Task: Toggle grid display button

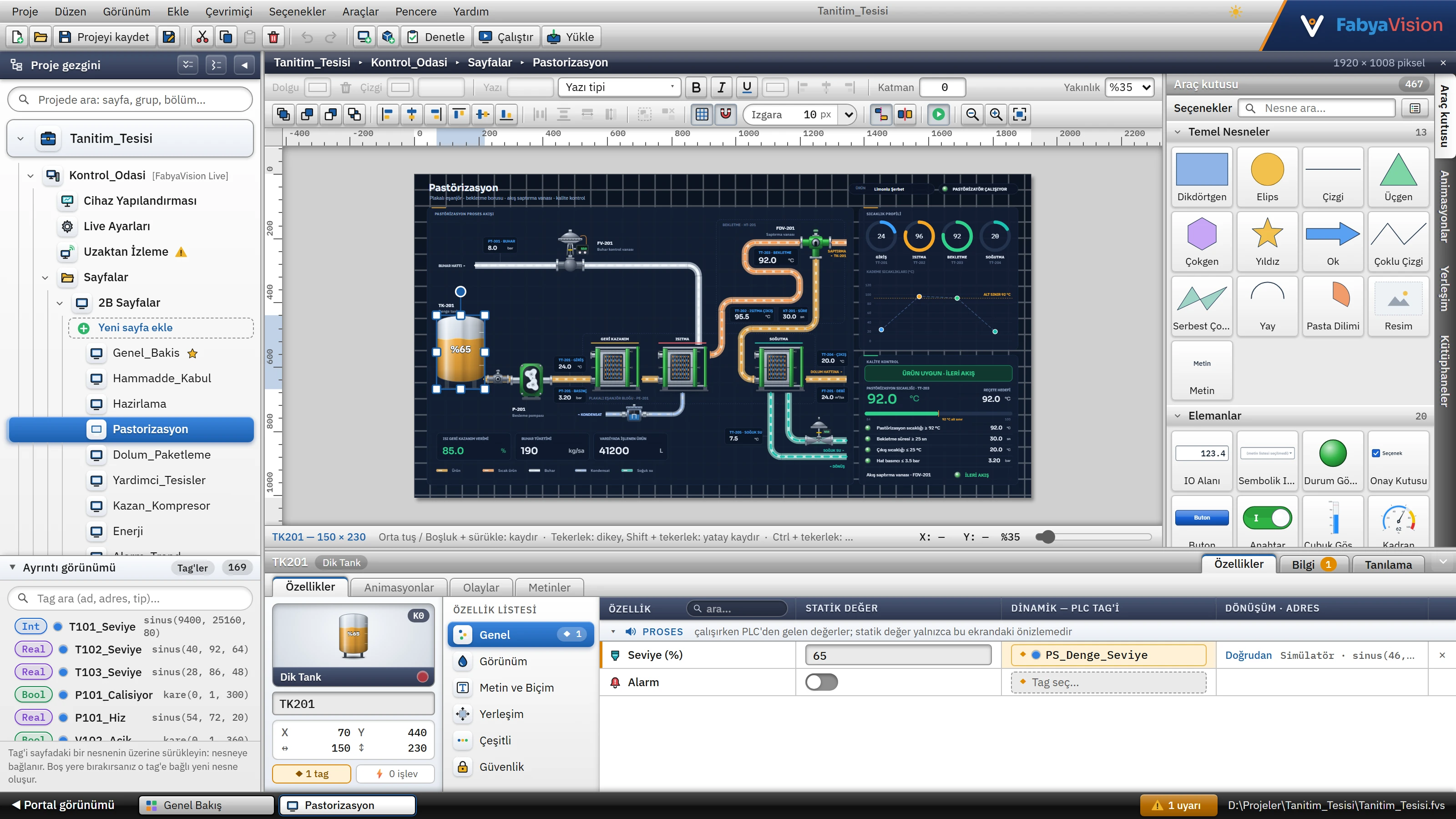Action: tap(702, 114)
